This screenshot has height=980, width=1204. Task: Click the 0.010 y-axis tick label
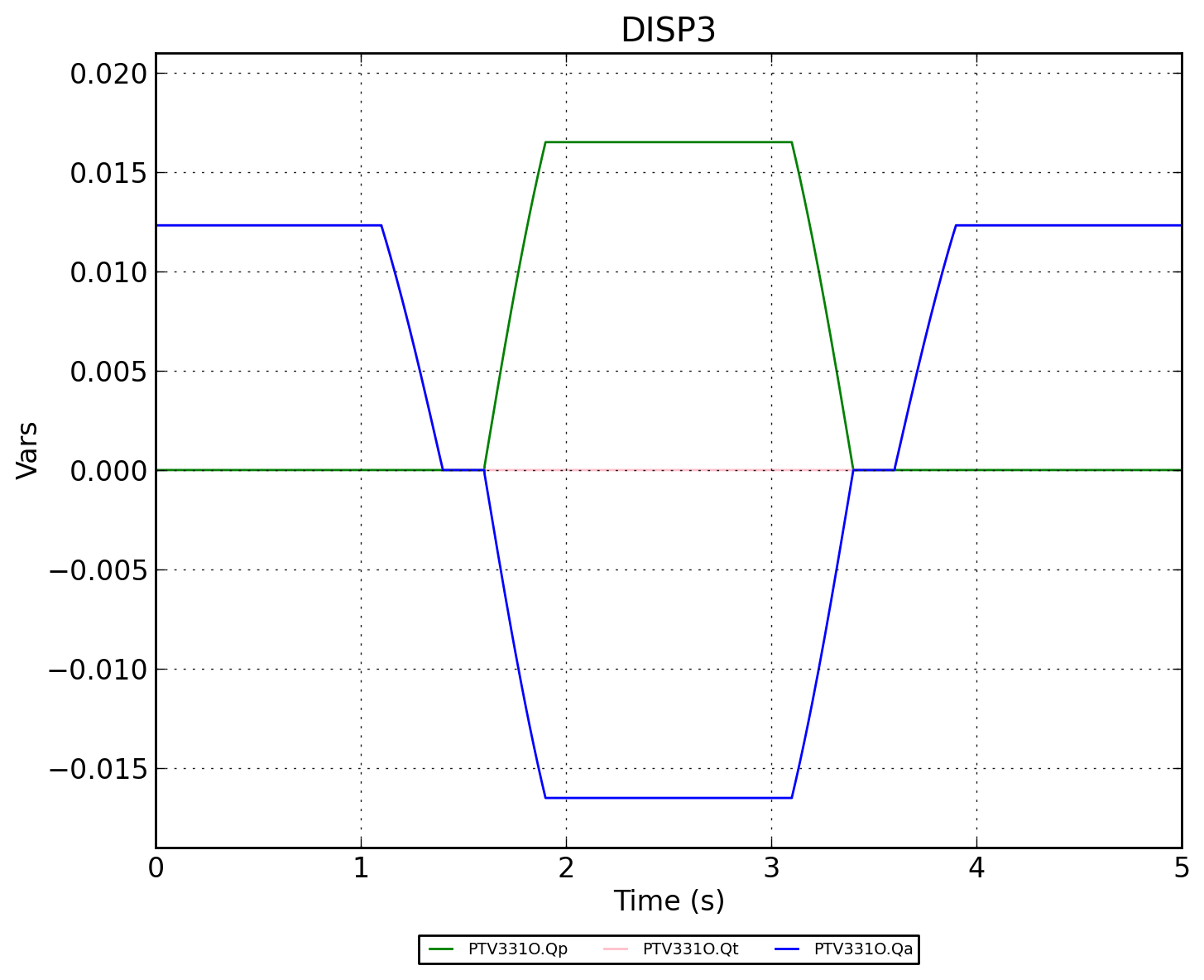click(108, 272)
